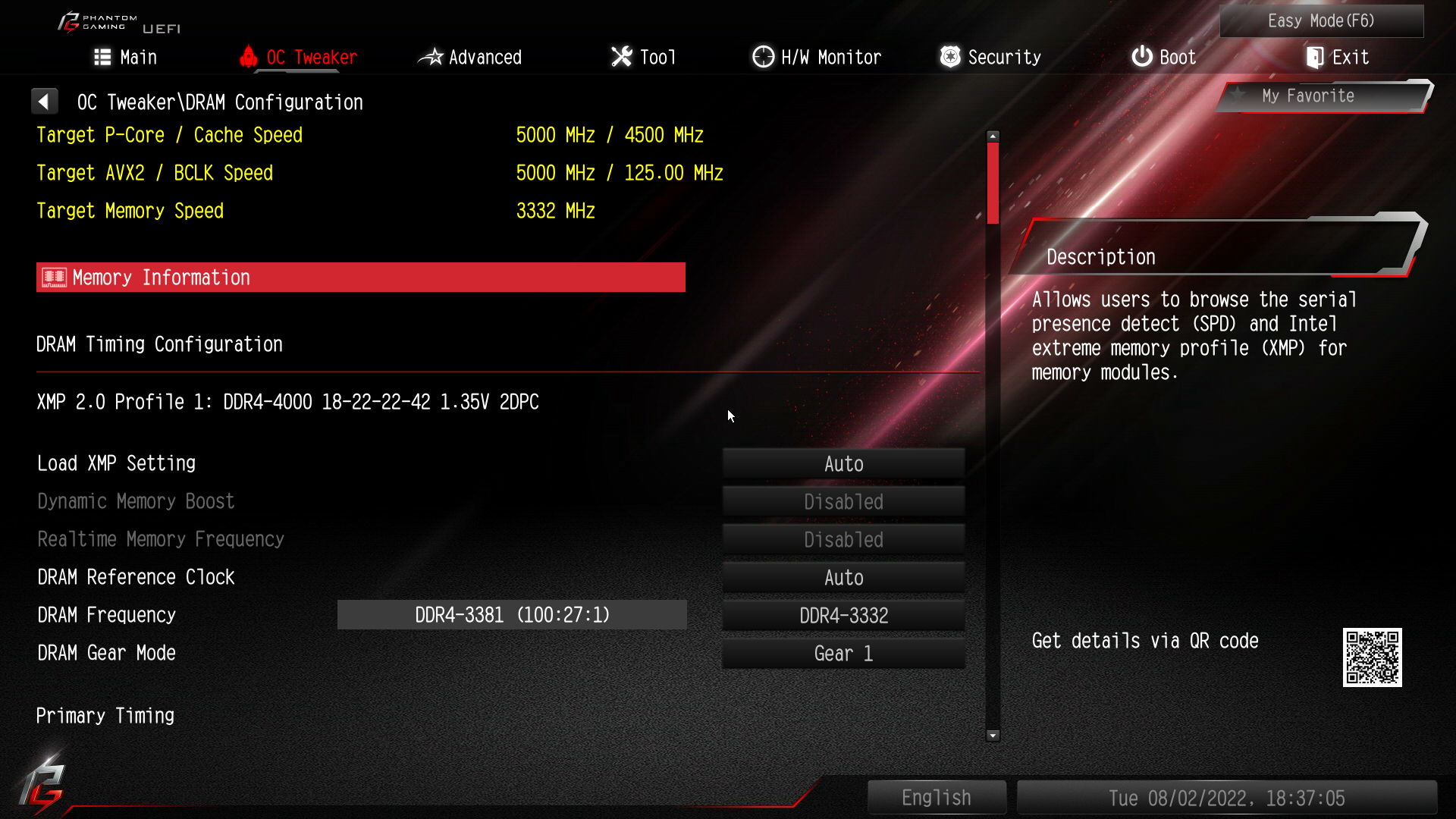The image size is (1456, 819).
Task: Select DDR4-3381 frequency option
Action: (x=513, y=614)
